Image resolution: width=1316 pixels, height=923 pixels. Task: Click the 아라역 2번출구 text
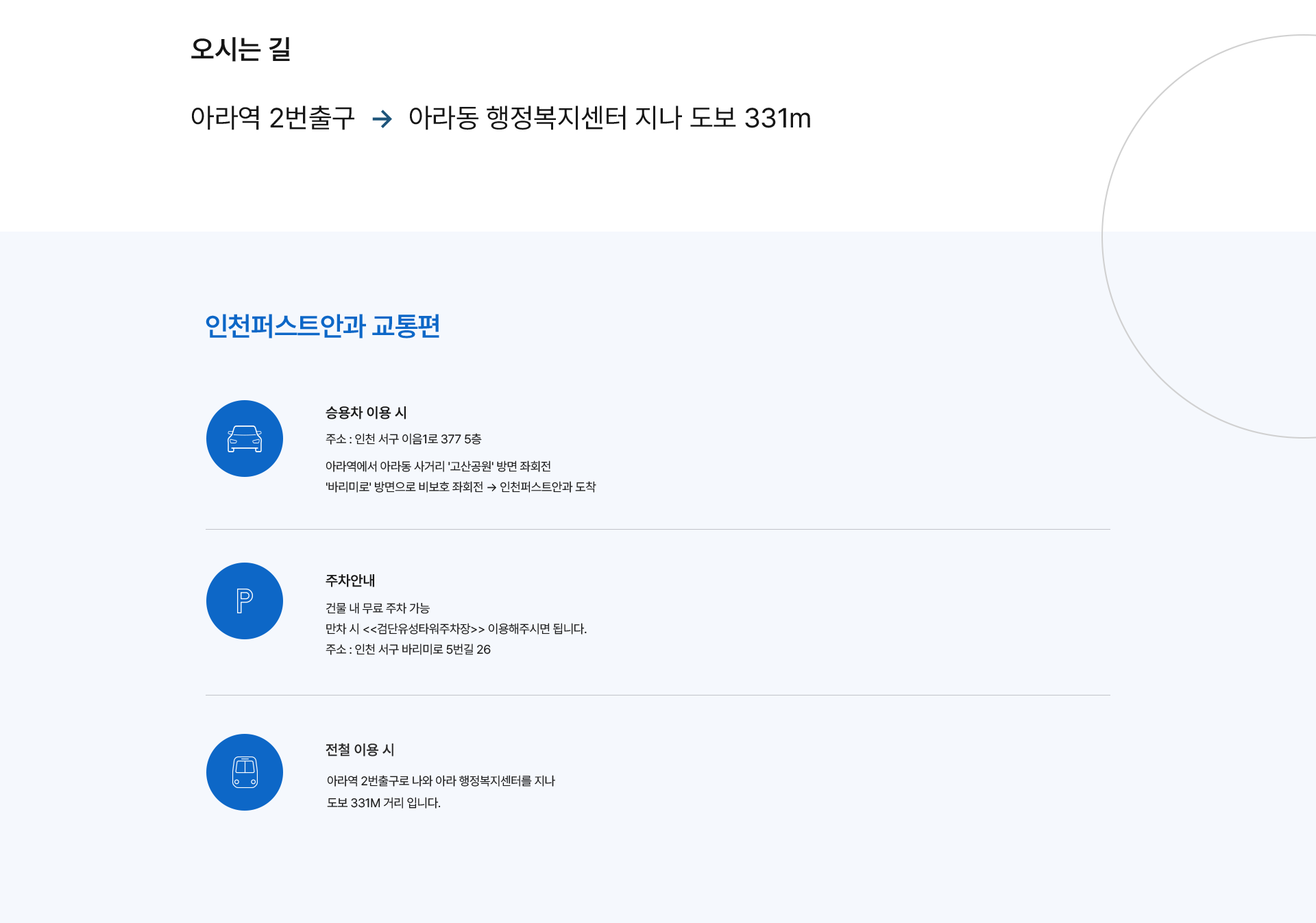[272, 118]
